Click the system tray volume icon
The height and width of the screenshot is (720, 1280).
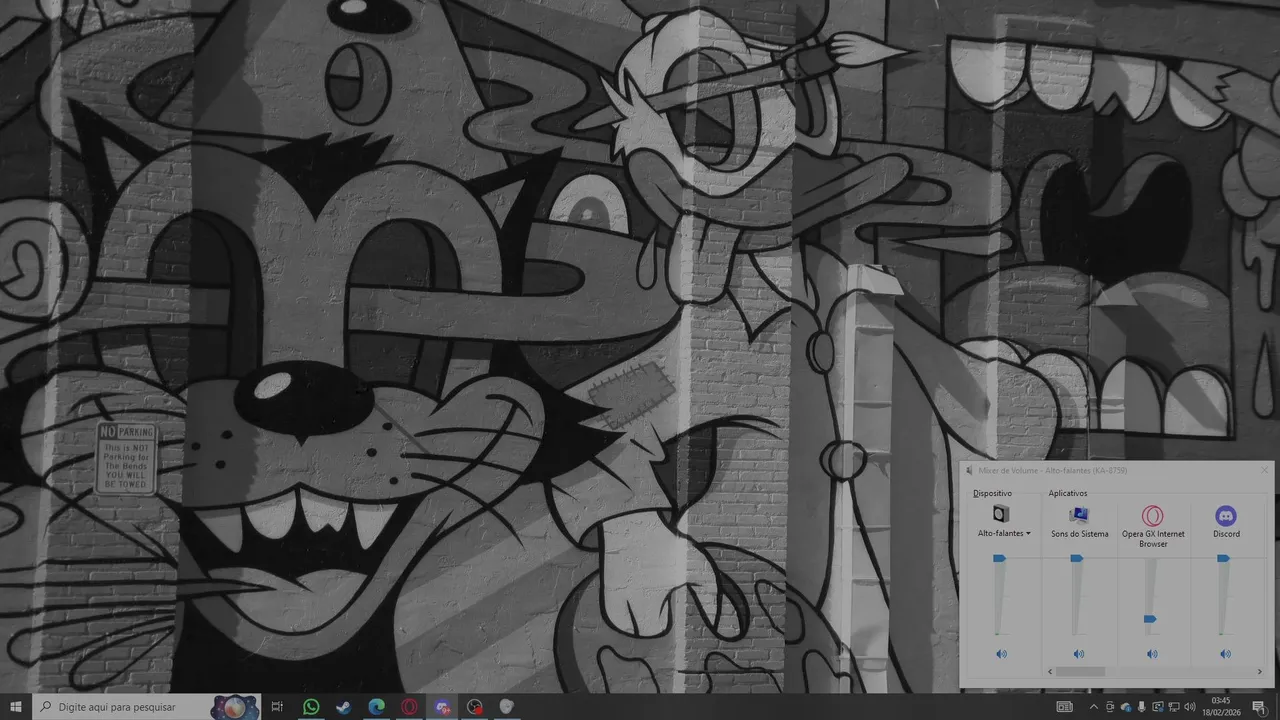1190,707
